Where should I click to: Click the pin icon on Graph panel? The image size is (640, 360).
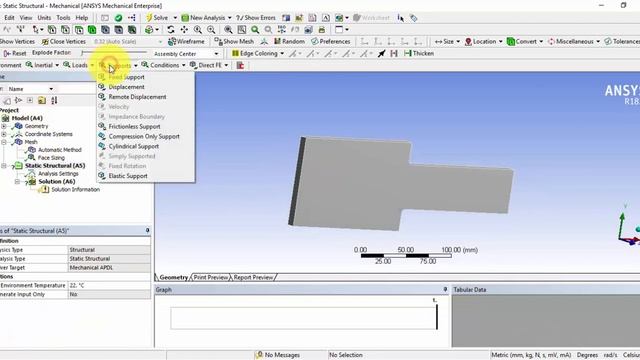[x=445, y=289]
